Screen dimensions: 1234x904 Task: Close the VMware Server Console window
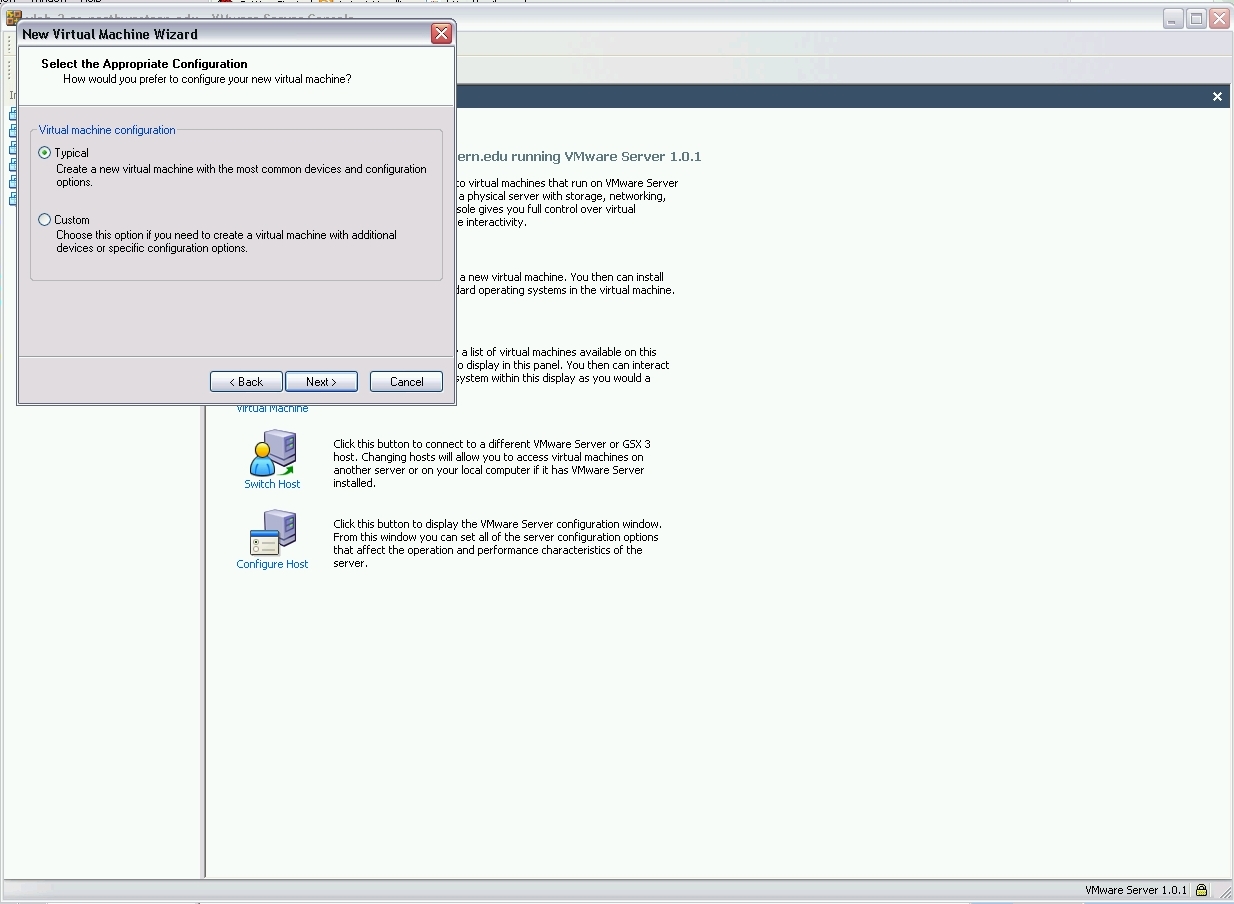click(1219, 18)
